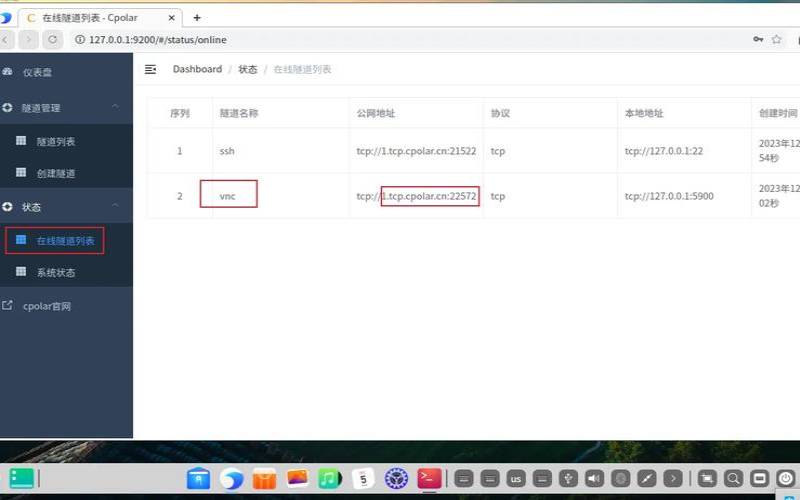Collapse the 隧道管理 sidebar section

pyautogui.click(x=66, y=108)
